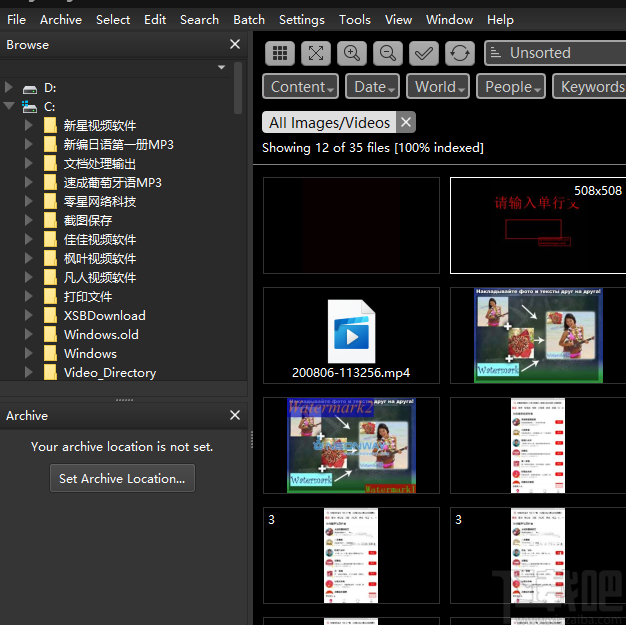Open the Date filter dropdown

[x=372, y=86]
